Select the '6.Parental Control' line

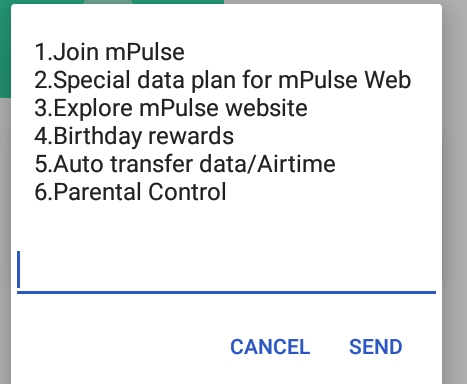click(130, 192)
